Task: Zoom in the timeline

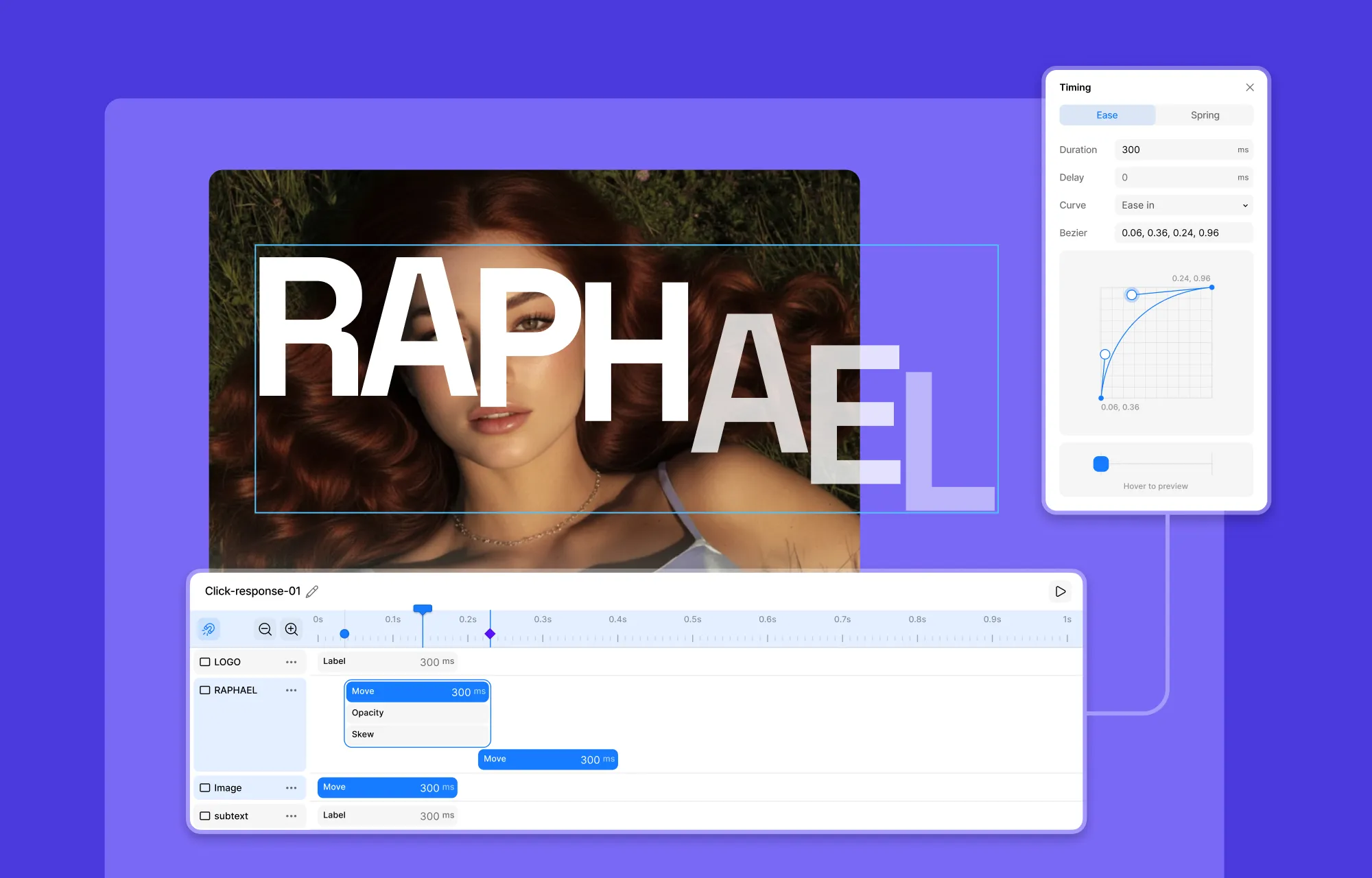Action: 292,629
